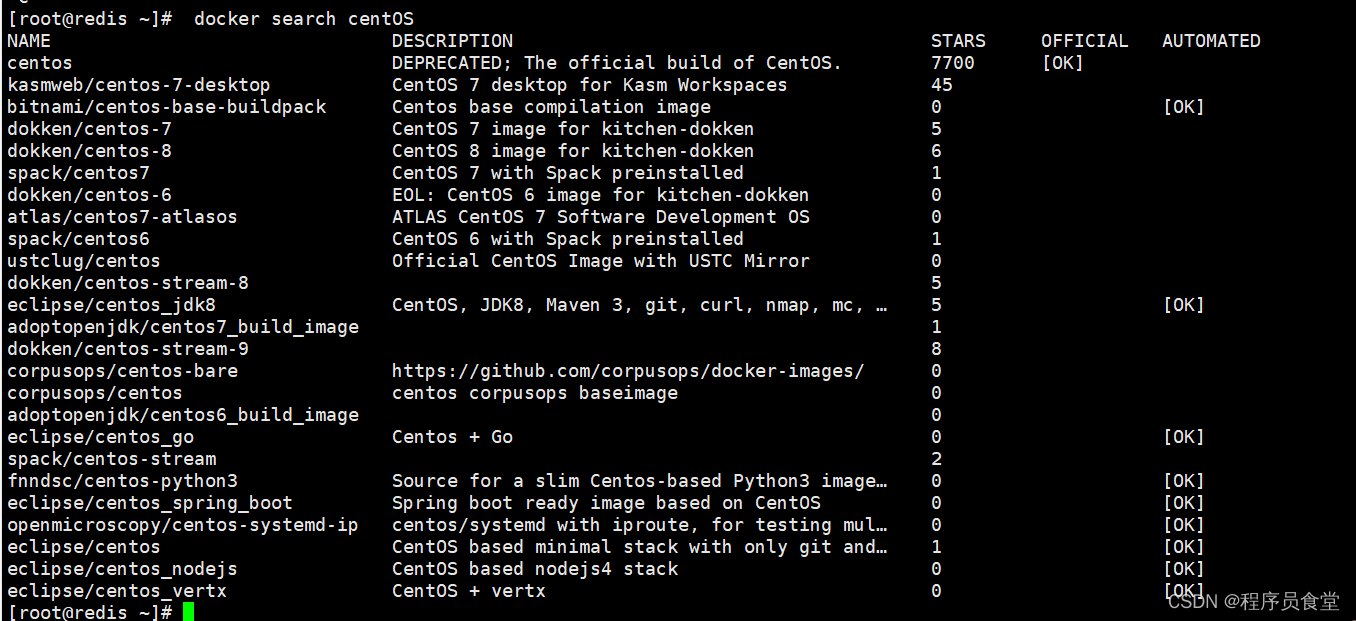Click the last '[root@redis ~]#' prompt
Screen dimensions: 1356x621
tap(90, 612)
